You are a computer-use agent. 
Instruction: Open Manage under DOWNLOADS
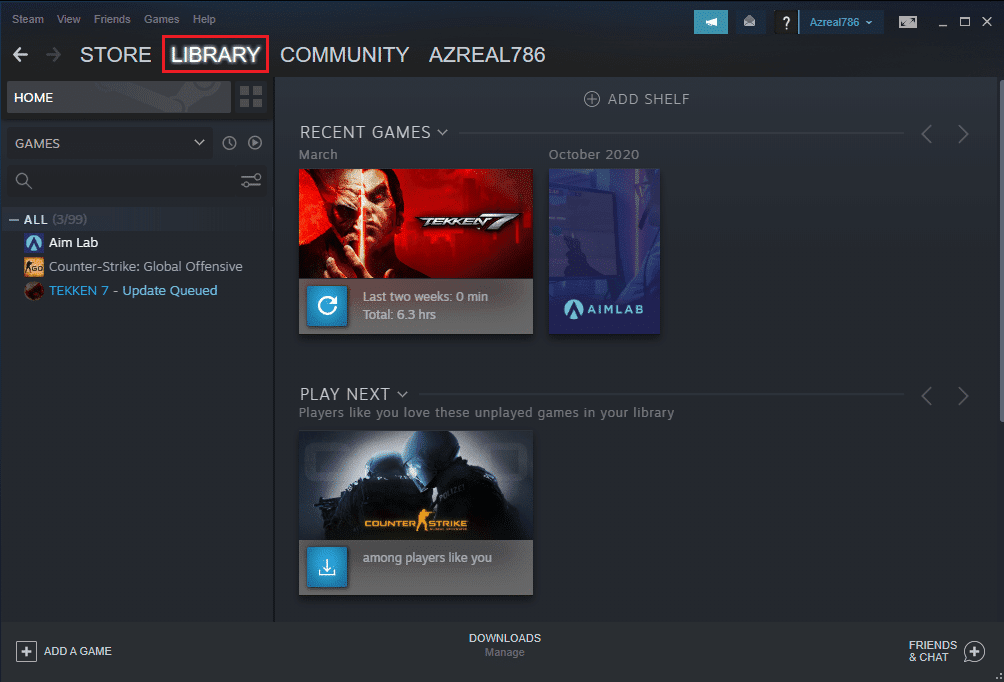(x=504, y=652)
